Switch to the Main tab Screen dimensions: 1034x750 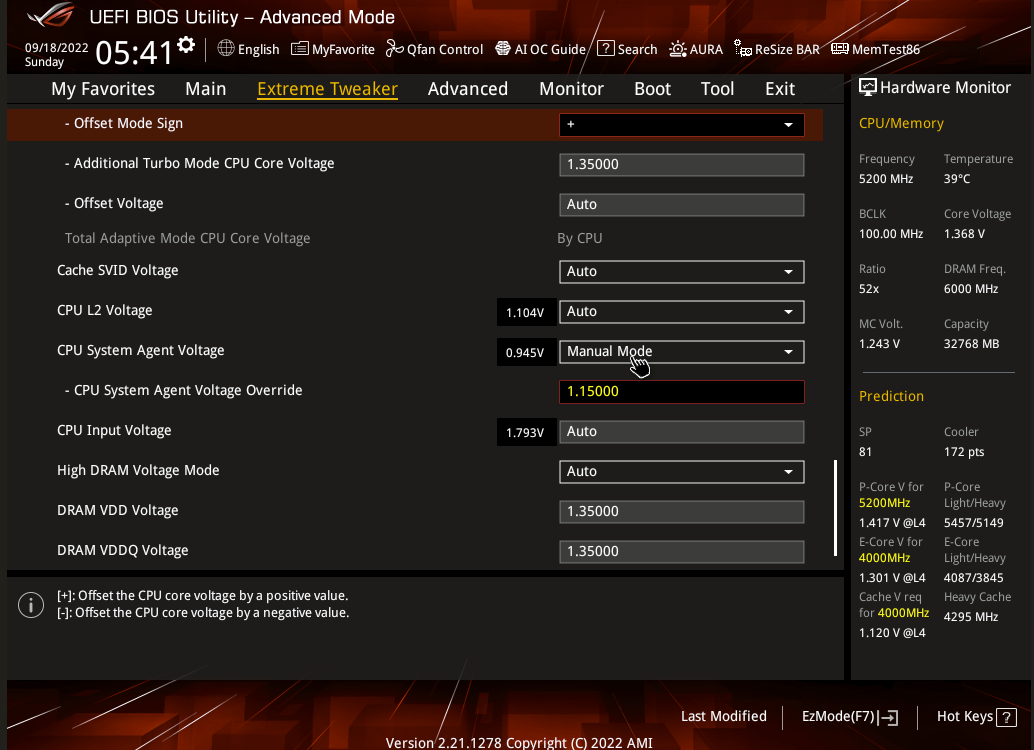206,89
